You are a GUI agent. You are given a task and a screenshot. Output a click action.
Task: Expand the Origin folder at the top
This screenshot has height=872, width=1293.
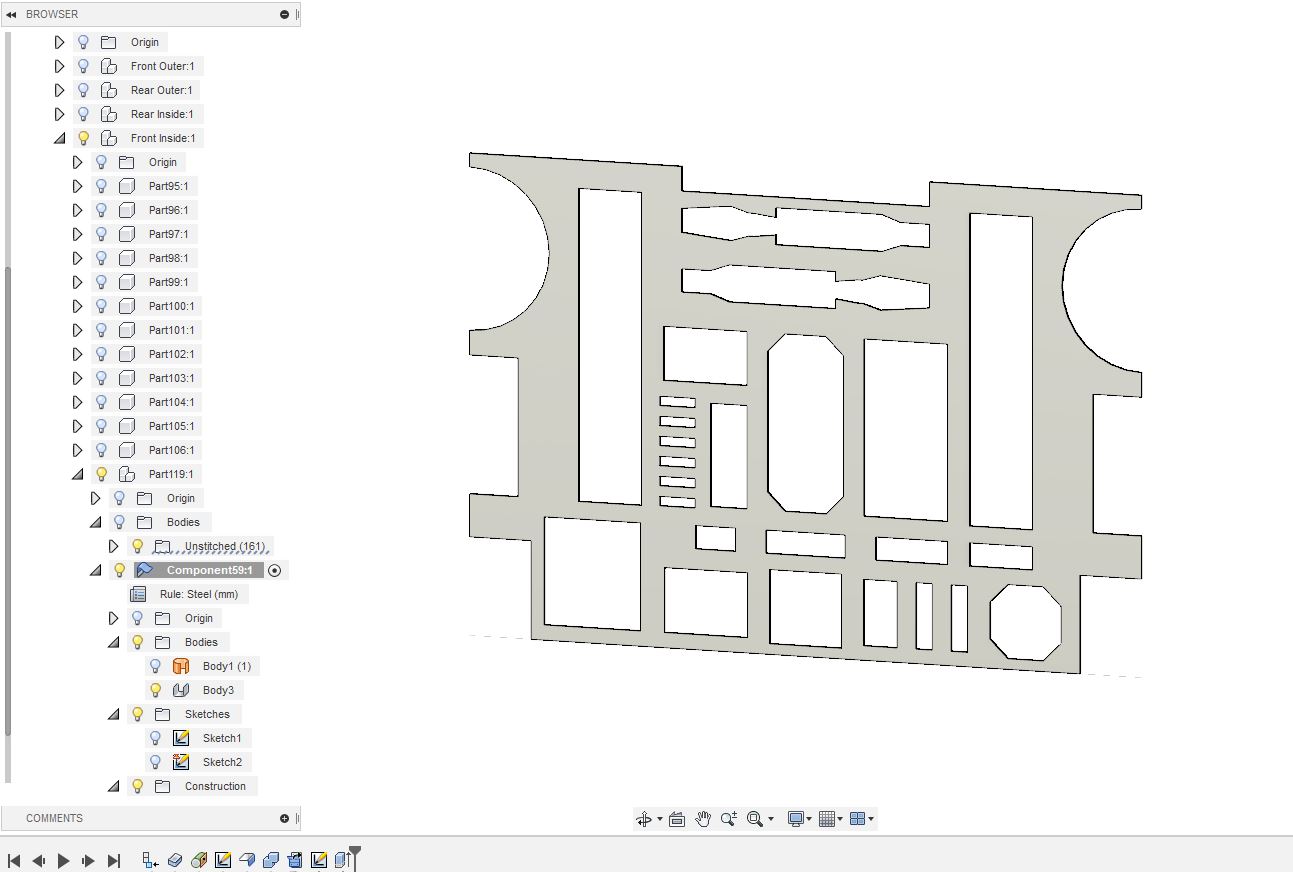point(59,42)
